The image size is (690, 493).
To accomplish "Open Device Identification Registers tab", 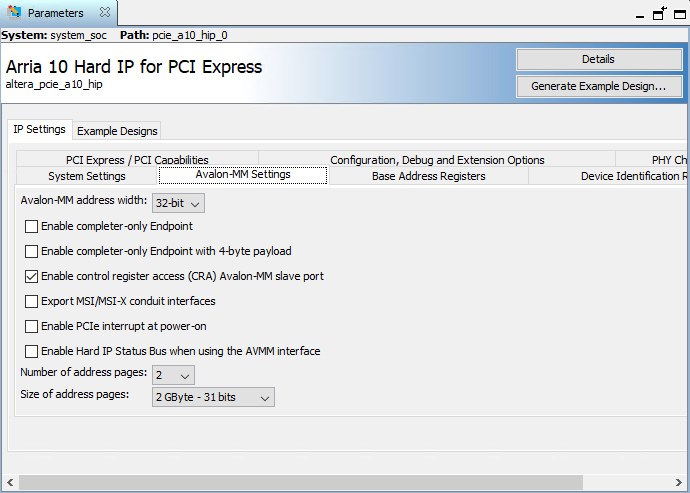I will 609,176.
